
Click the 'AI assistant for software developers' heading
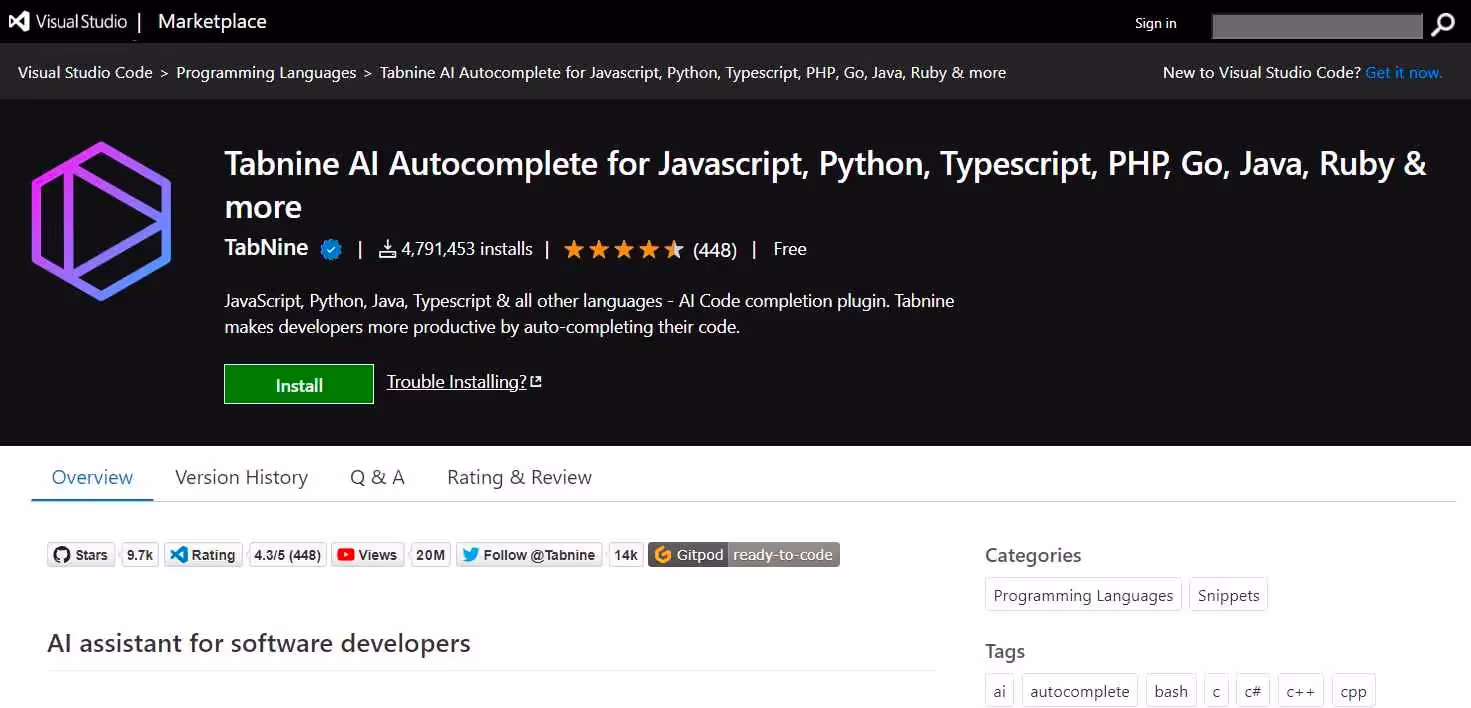click(259, 643)
